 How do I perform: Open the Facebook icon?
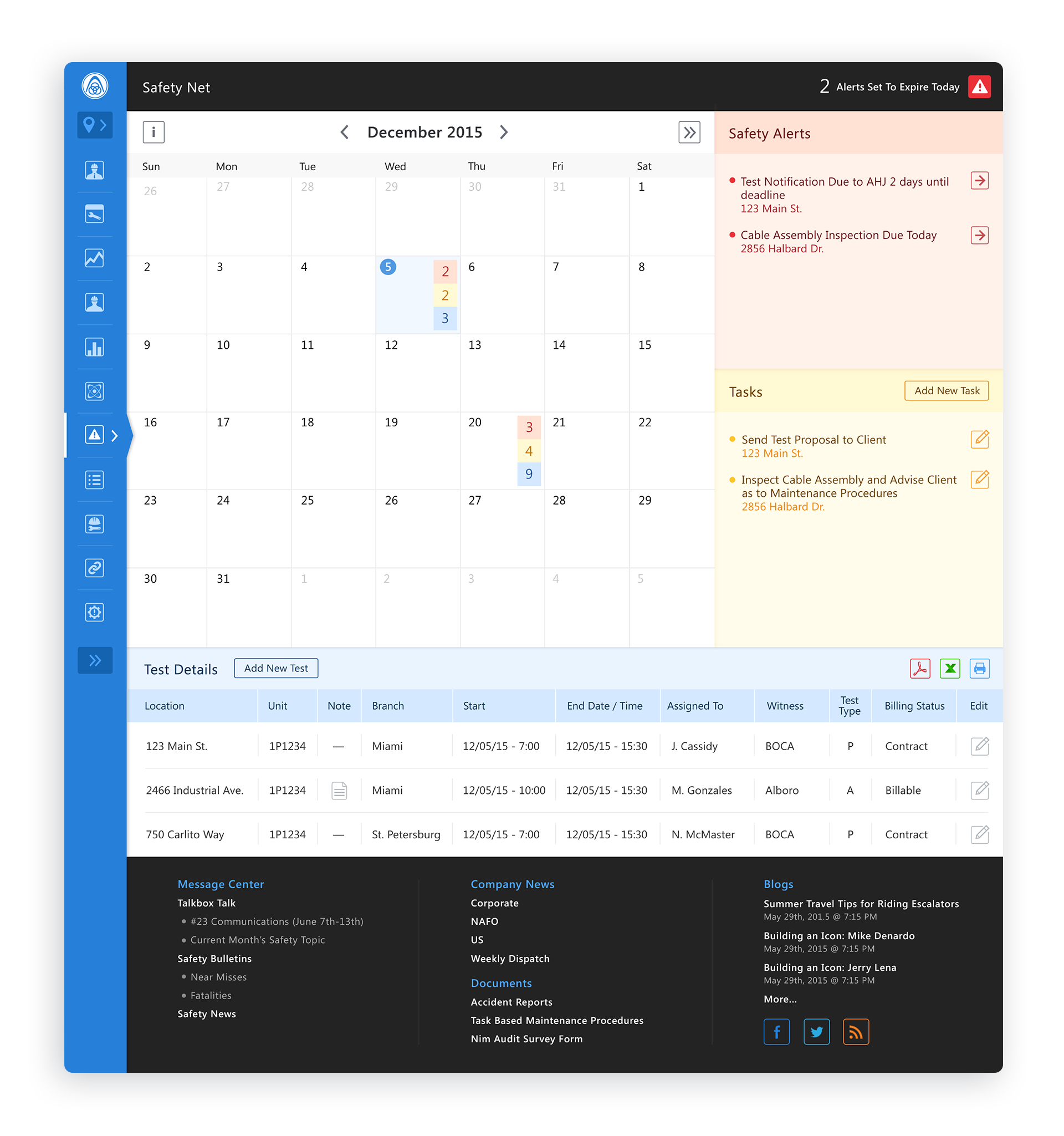click(x=776, y=1031)
